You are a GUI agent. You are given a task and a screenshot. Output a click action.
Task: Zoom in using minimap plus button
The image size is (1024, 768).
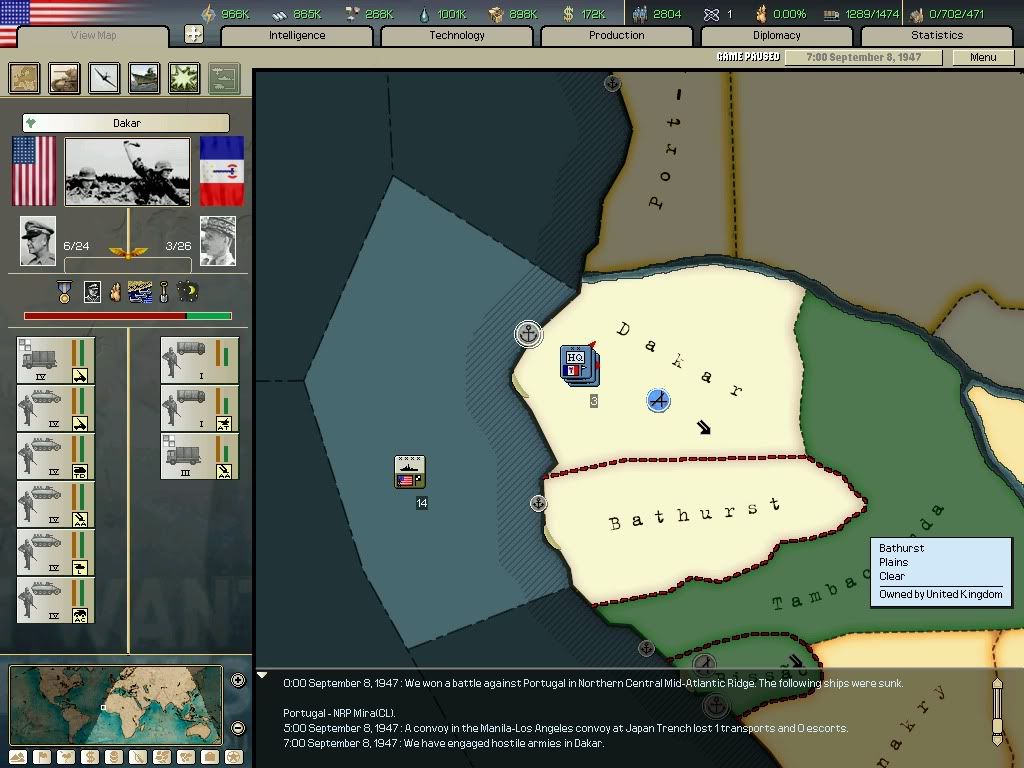(238, 681)
